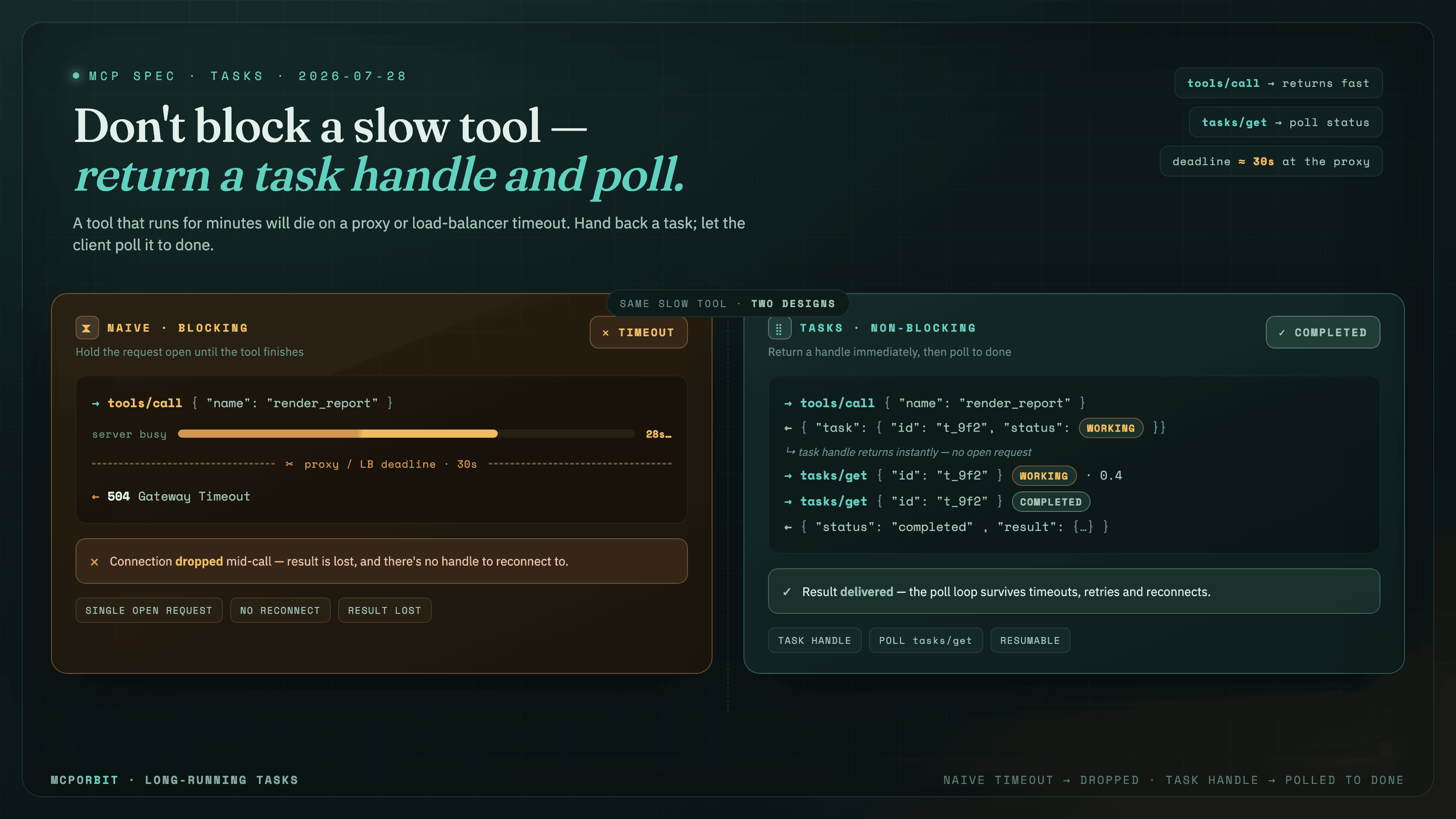Click the X icon in the connection dropped banner
This screenshot has height=819, width=1456.
tap(94, 561)
